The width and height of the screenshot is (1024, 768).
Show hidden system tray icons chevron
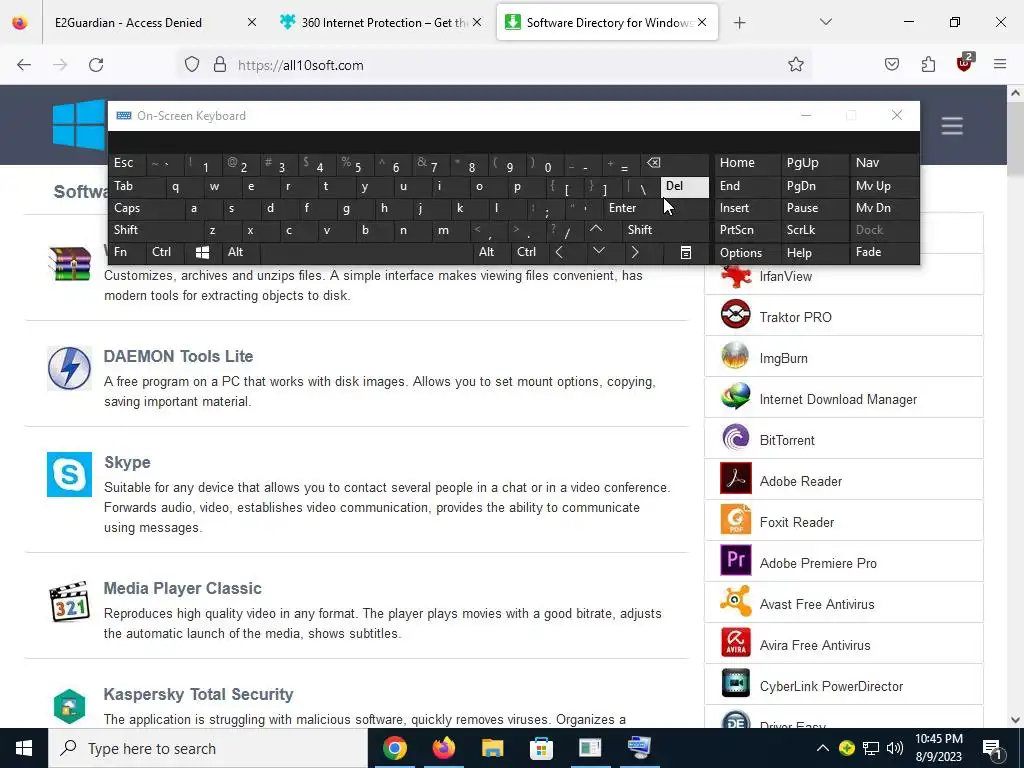823,748
